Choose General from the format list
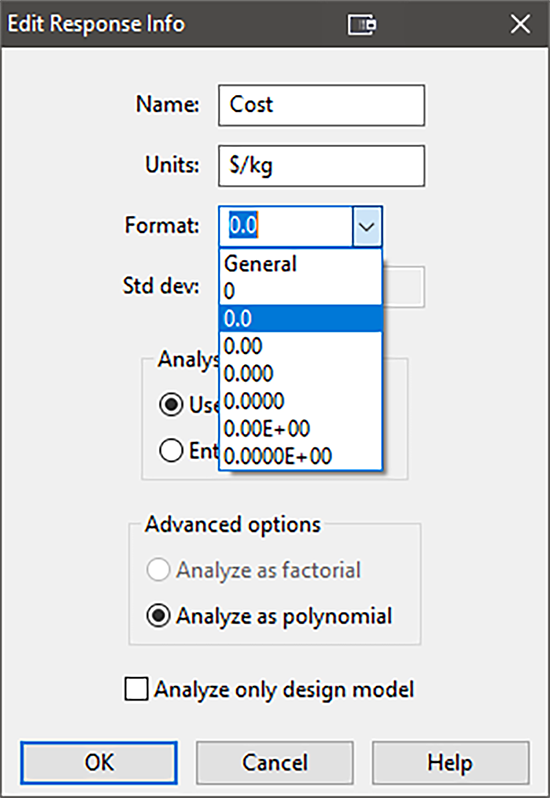The image size is (550, 798). [301, 264]
